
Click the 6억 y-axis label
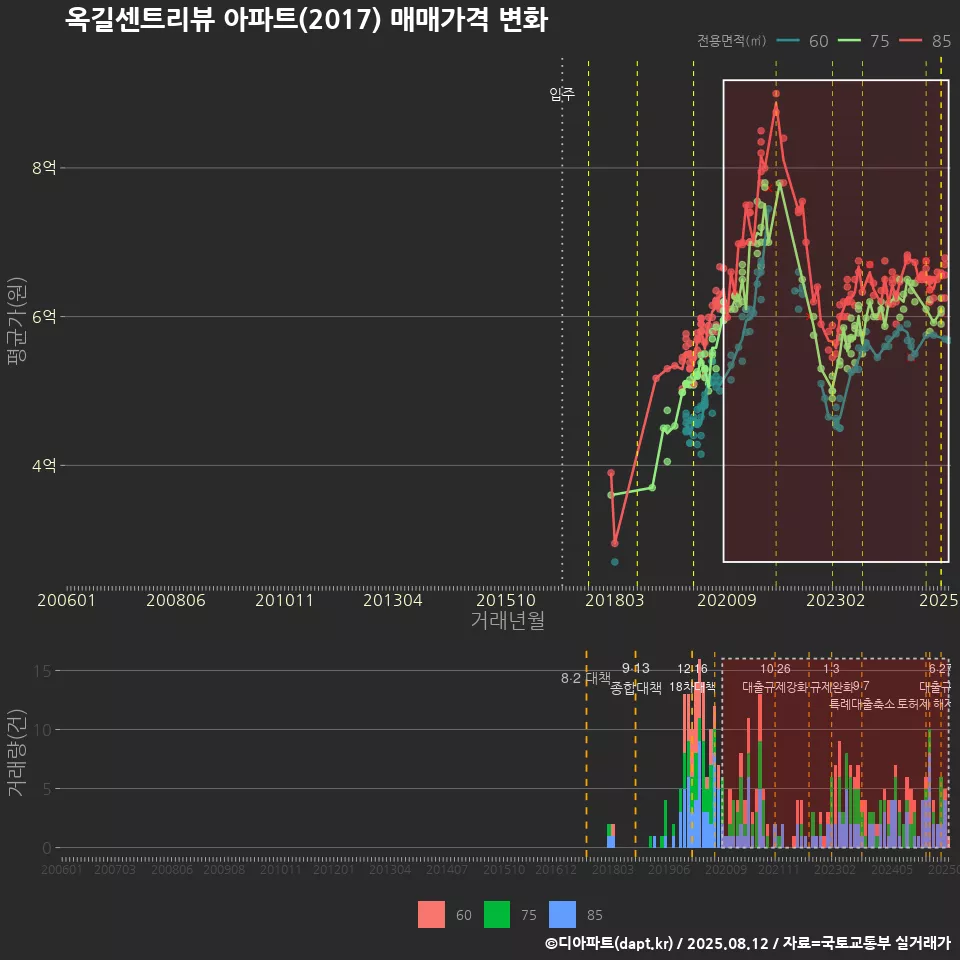(x=44, y=317)
